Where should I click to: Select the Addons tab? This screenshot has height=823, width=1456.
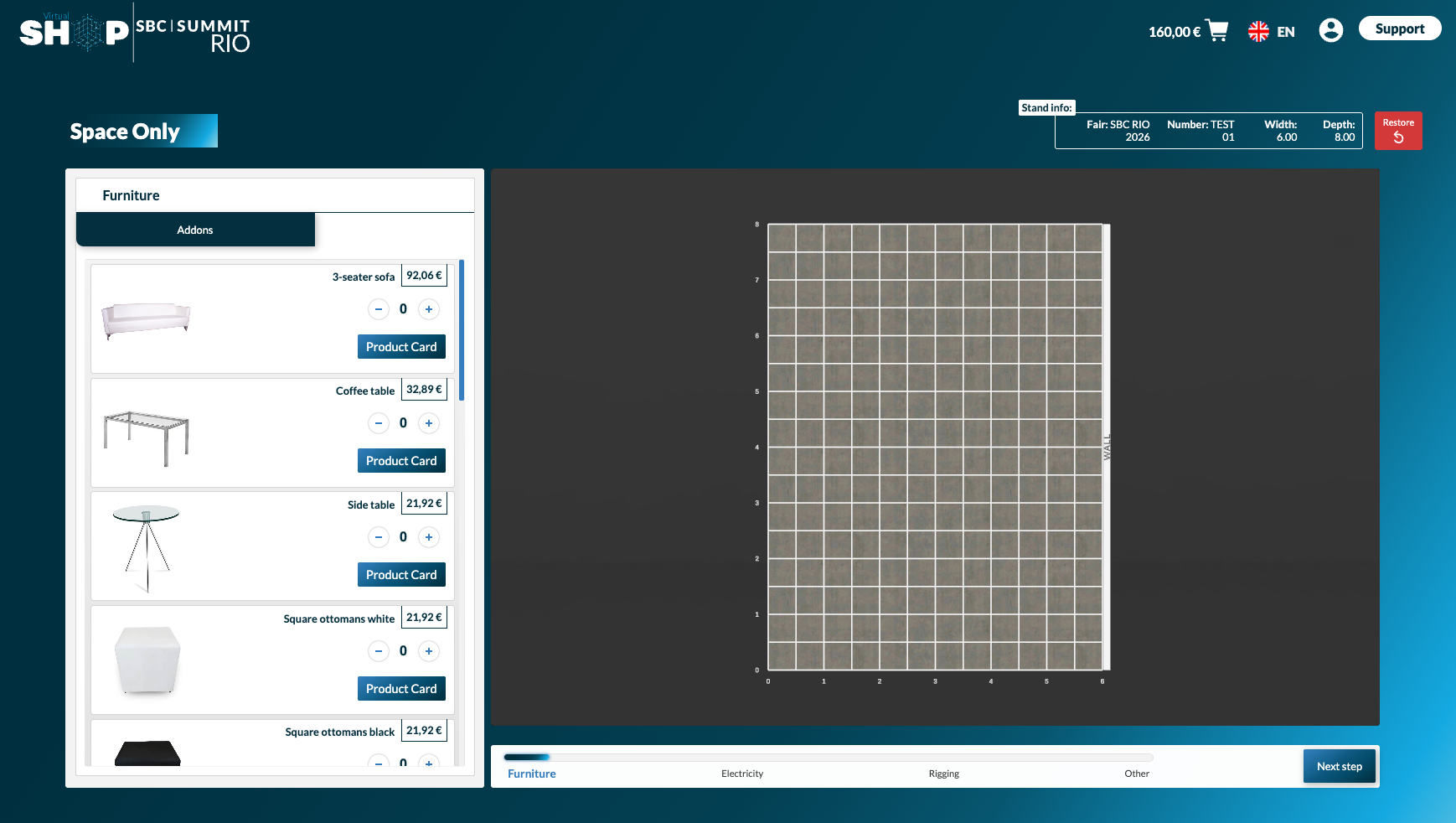tap(195, 230)
